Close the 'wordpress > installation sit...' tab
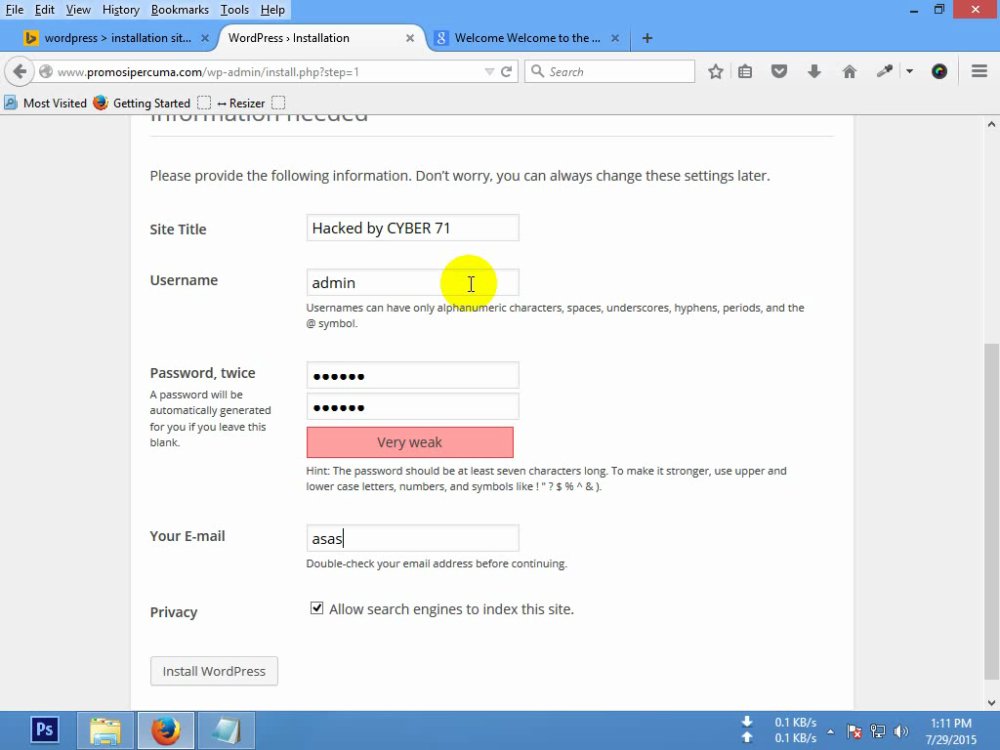The width and height of the screenshot is (1000, 750). (x=205, y=38)
